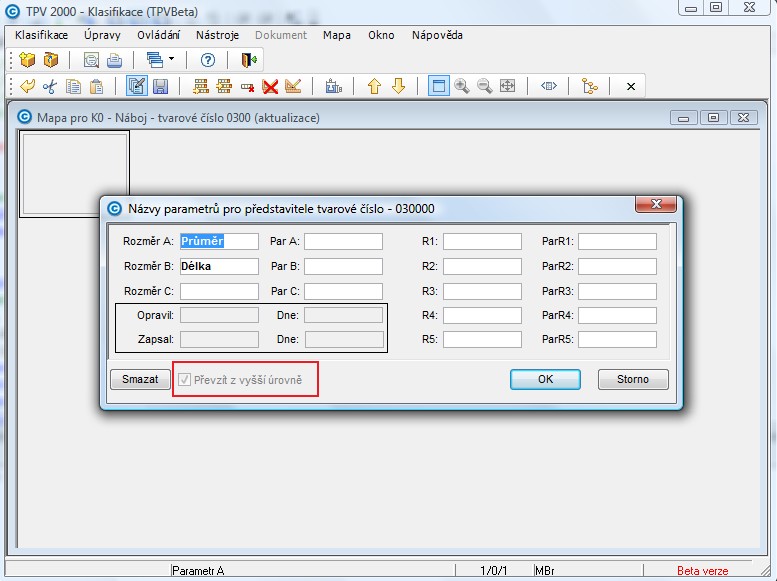Click the second orange insert-rows icon

(x=223, y=86)
